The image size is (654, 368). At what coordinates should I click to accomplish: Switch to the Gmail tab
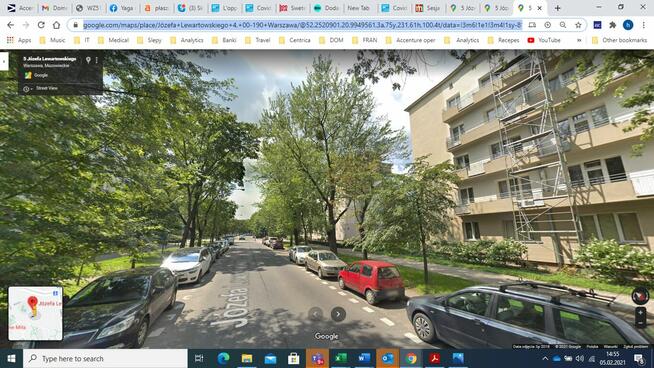click(54, 8)
